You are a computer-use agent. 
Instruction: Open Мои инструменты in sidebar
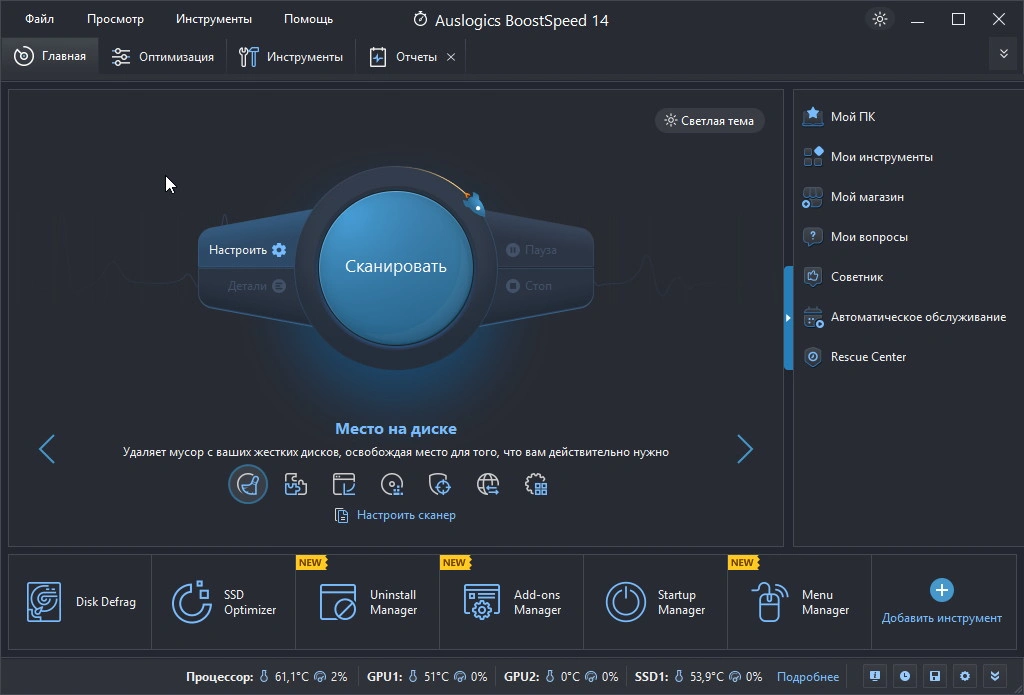click(868, 157)
